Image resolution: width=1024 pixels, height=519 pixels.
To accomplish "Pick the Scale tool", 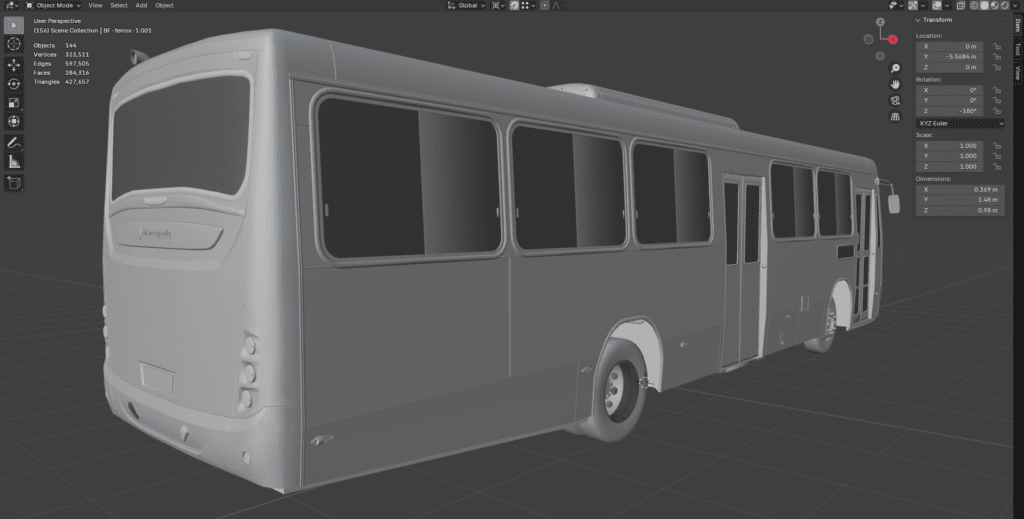I will pyautogui.click(x=14, y=102).
